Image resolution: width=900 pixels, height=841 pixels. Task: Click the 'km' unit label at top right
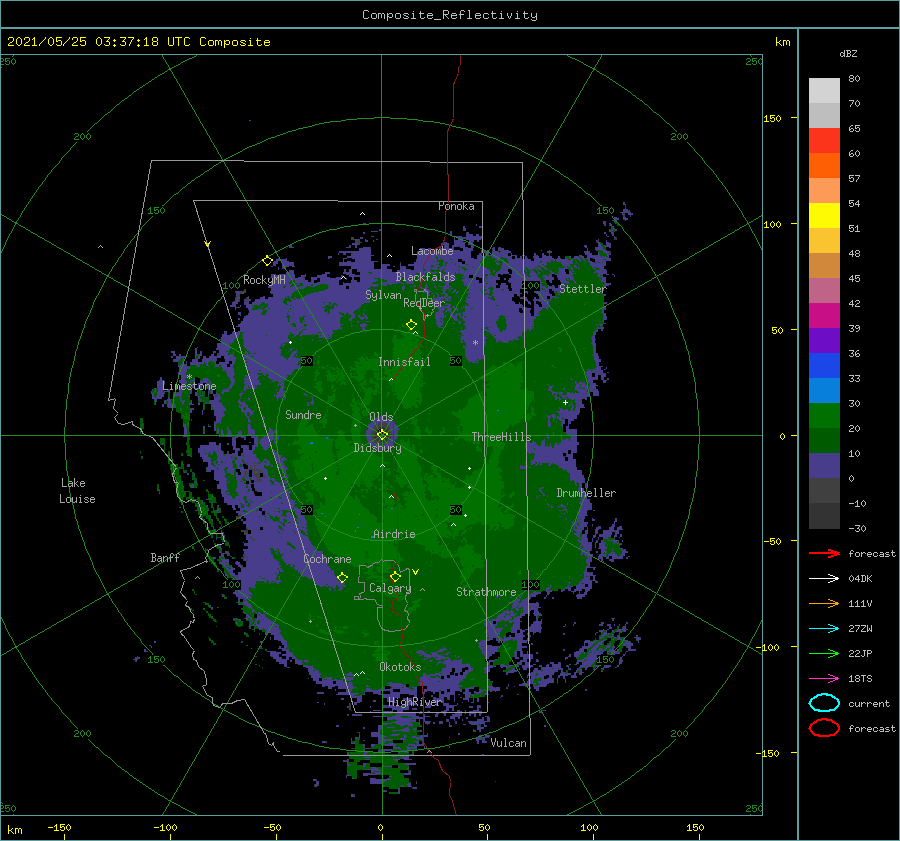point(782,42)
